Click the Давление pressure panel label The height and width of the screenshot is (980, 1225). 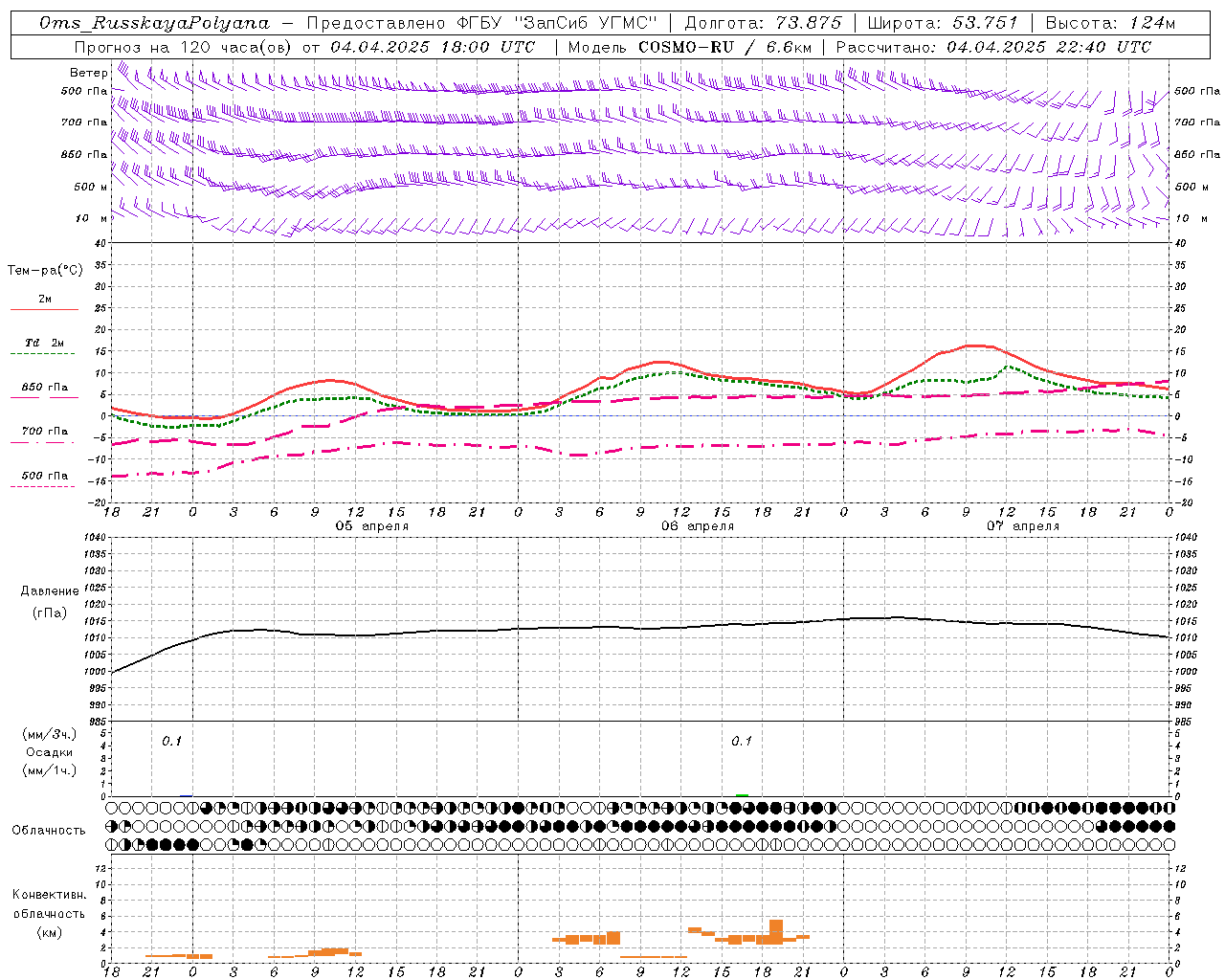tap(50, 591)
